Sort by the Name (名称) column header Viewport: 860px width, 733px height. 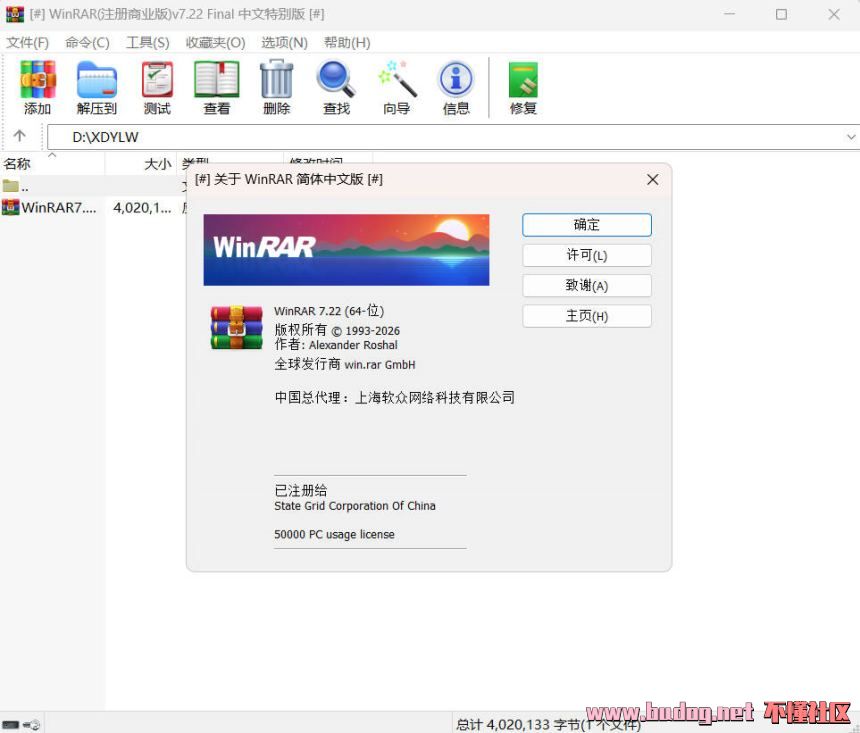point(52,163)
